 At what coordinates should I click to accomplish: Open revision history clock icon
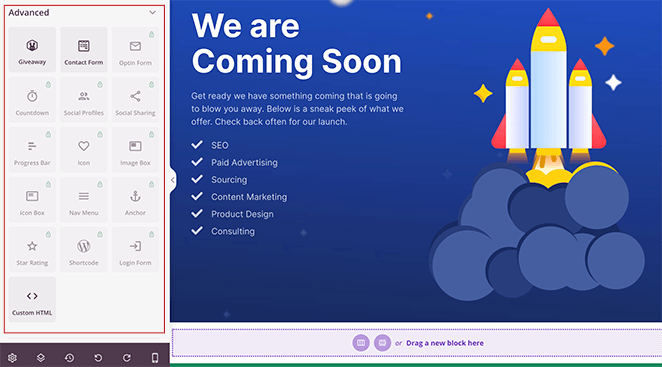(69, 358)
